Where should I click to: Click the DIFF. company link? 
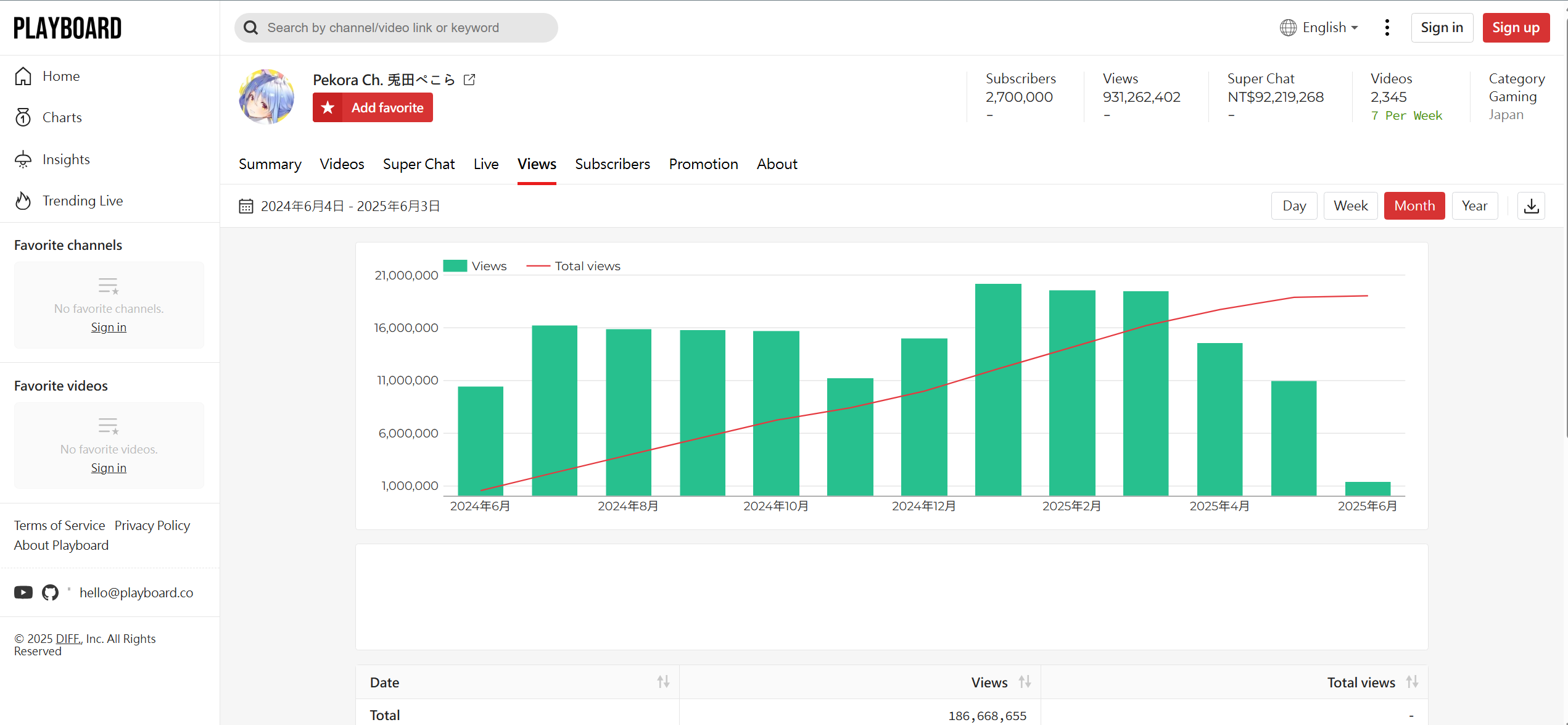tap(68, 639)
